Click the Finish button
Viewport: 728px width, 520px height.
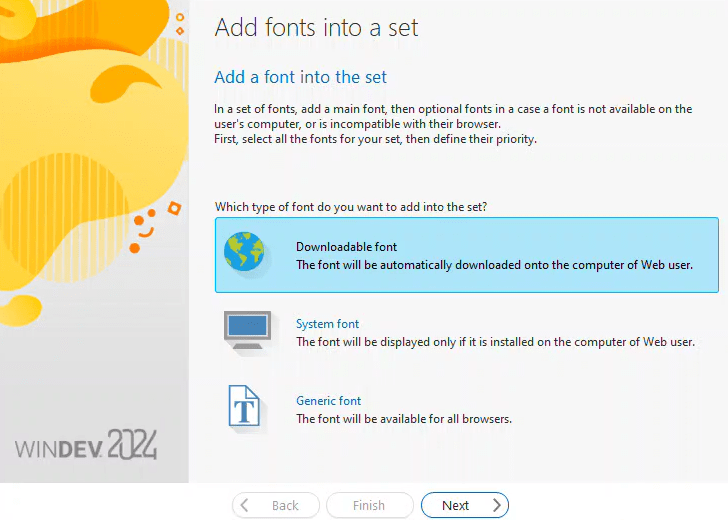(369, 506)
